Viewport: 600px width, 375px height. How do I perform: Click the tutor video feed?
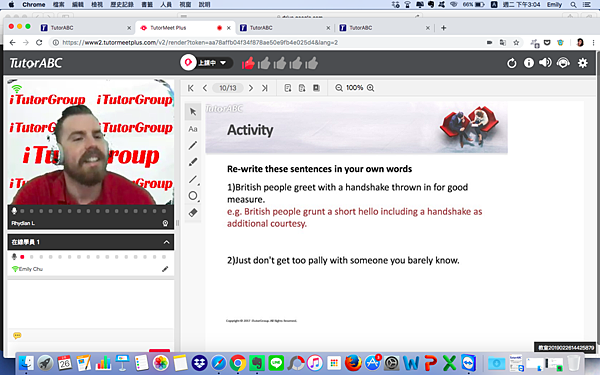[91, 142]
